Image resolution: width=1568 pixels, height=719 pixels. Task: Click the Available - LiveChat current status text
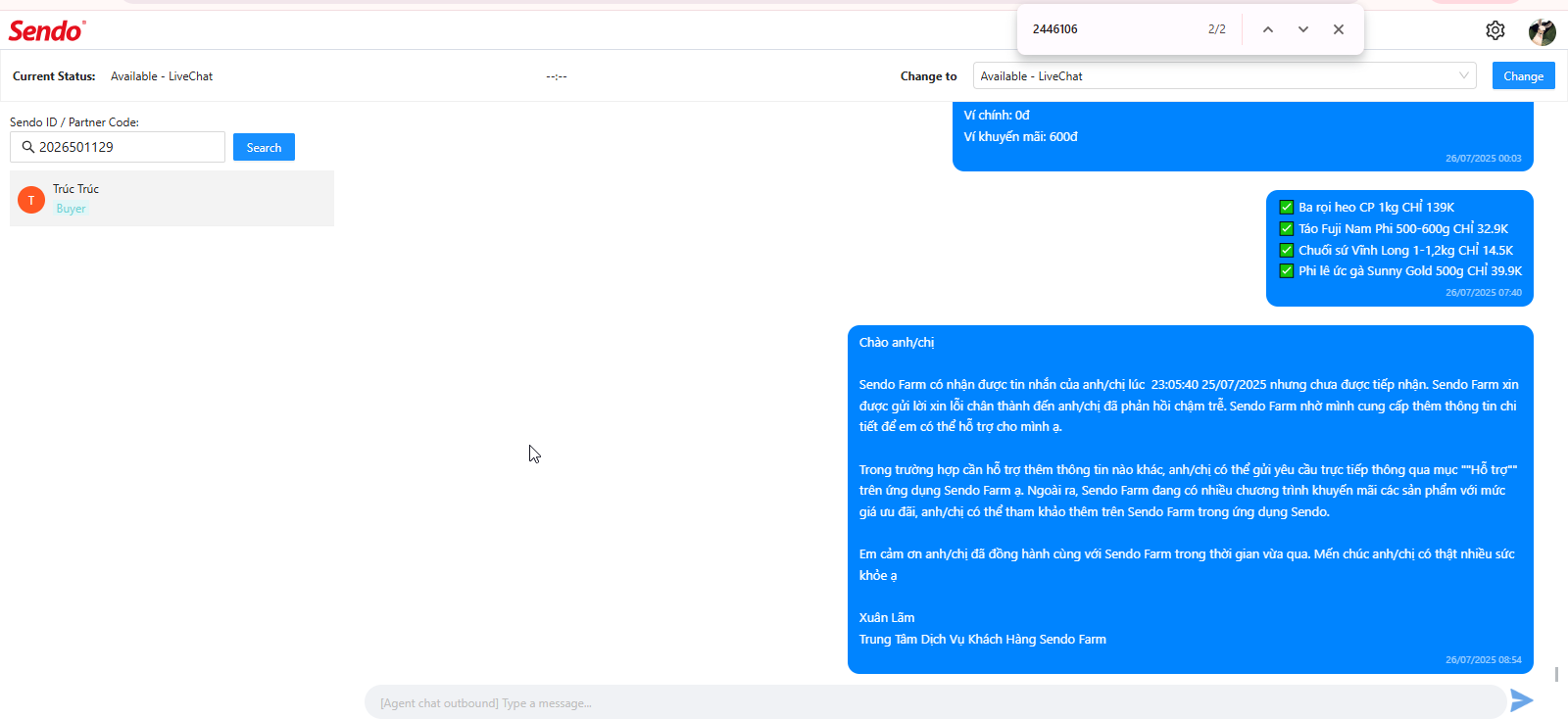[x=162, y=76]
